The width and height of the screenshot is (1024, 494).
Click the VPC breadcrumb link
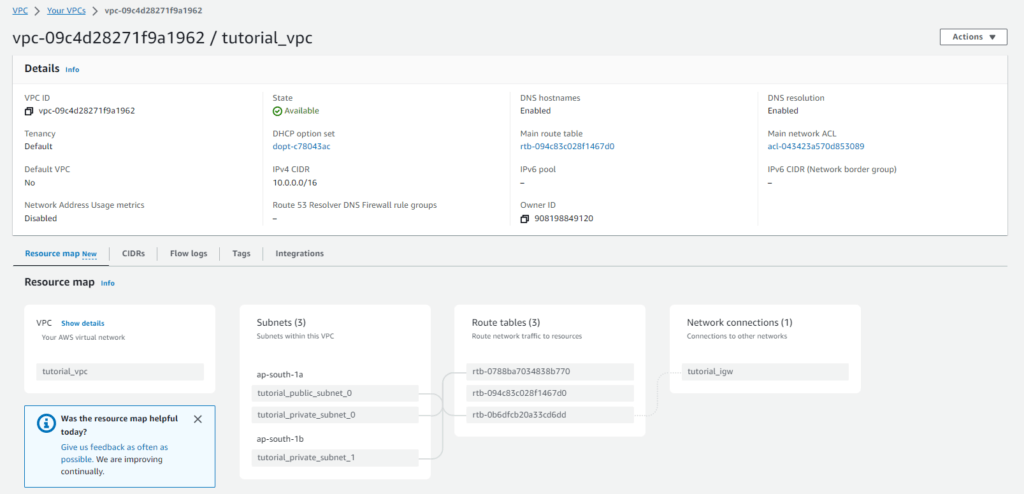click(19, 10)
